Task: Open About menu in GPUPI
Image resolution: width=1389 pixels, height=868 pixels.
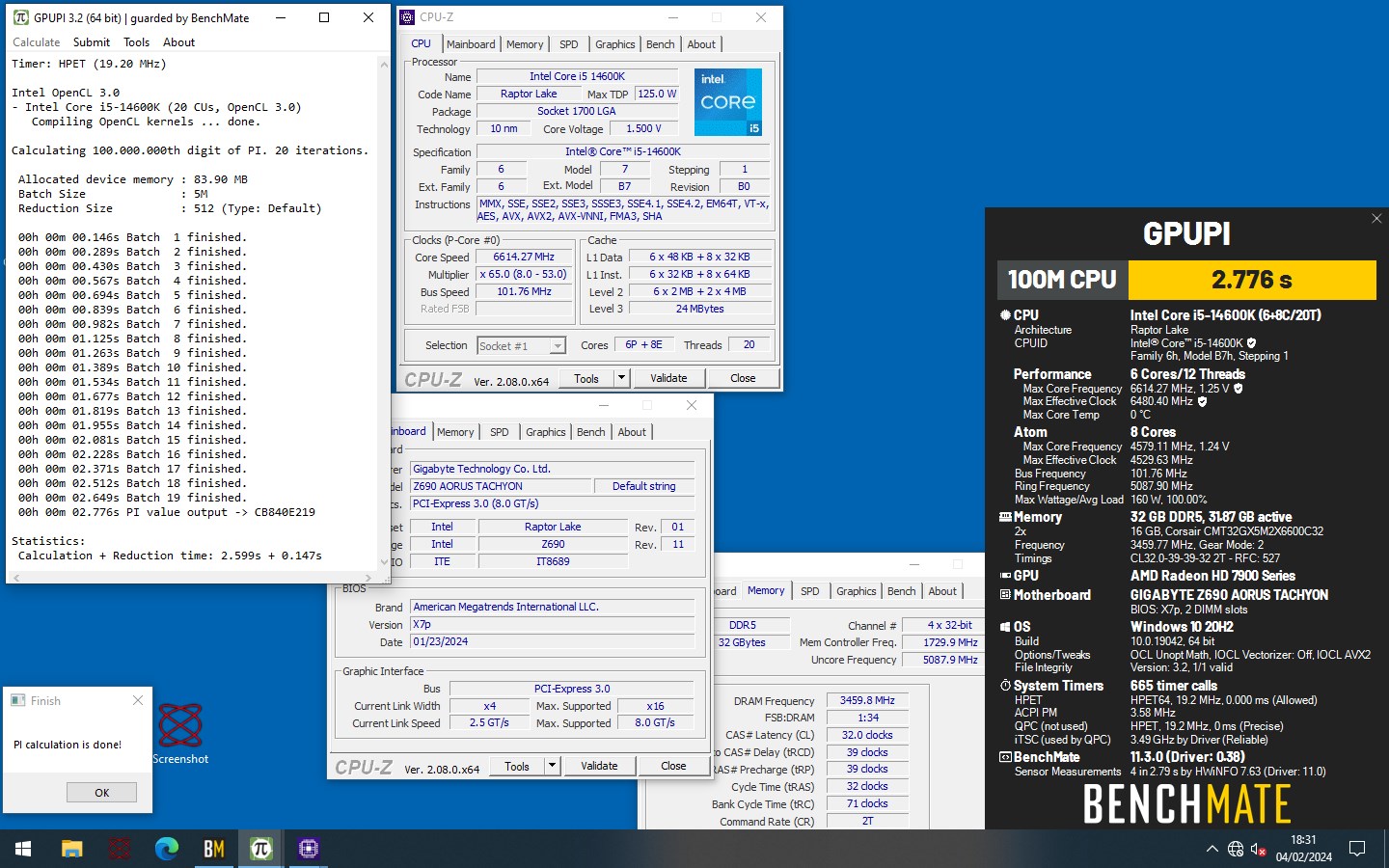Action: coord(178,42)
